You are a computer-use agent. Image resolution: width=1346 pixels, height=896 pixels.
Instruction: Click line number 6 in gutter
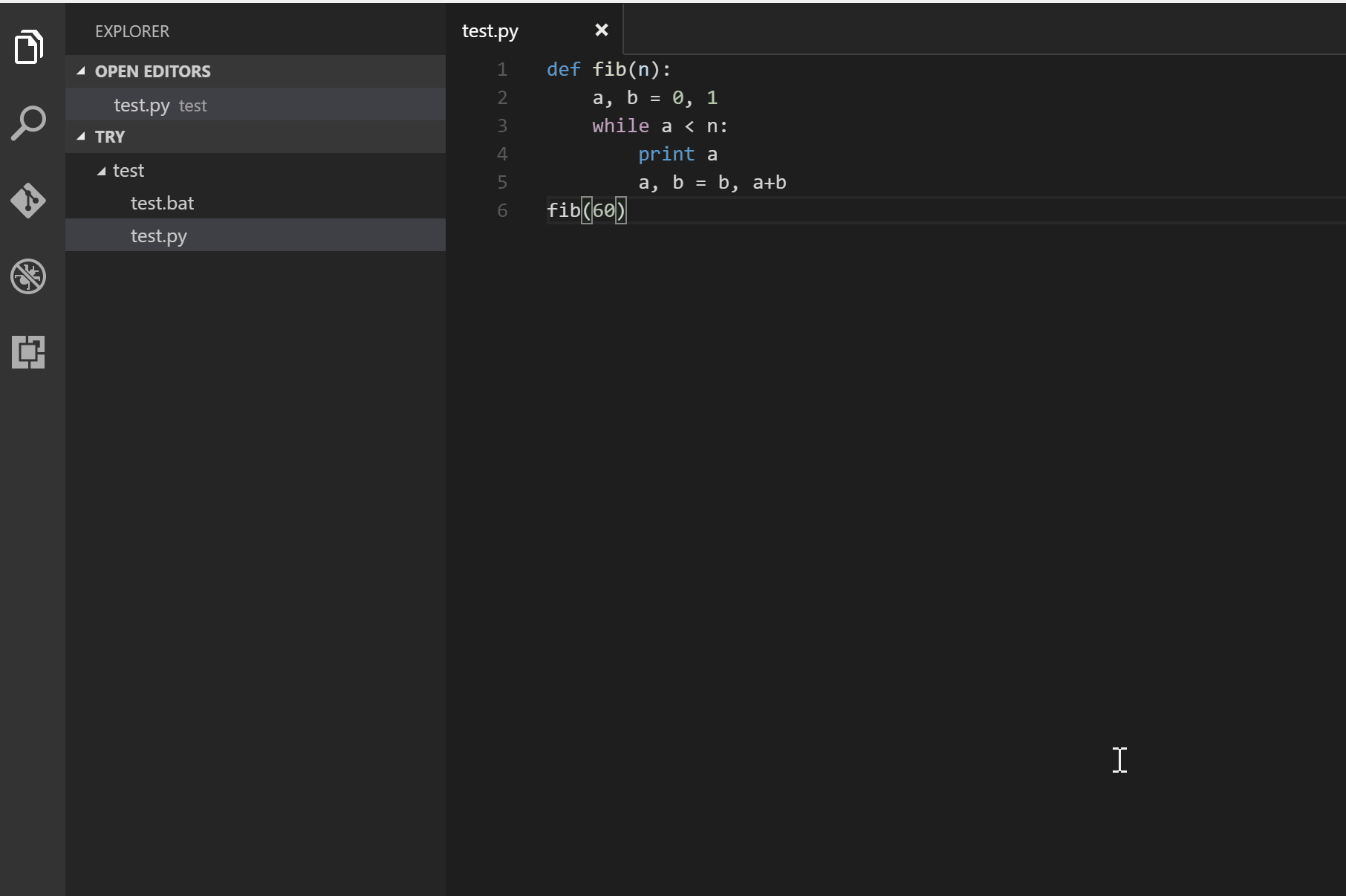pyautogui.click(x=502, y=210)
